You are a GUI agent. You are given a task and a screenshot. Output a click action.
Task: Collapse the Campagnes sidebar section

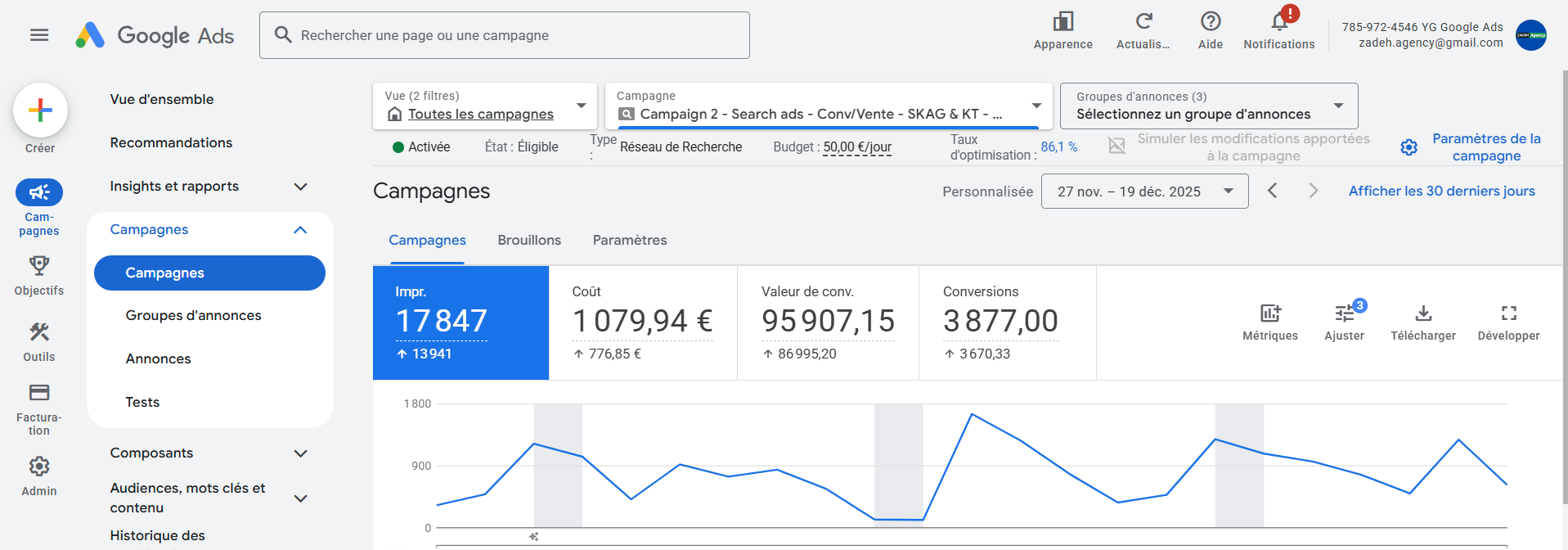pos(300,230)
